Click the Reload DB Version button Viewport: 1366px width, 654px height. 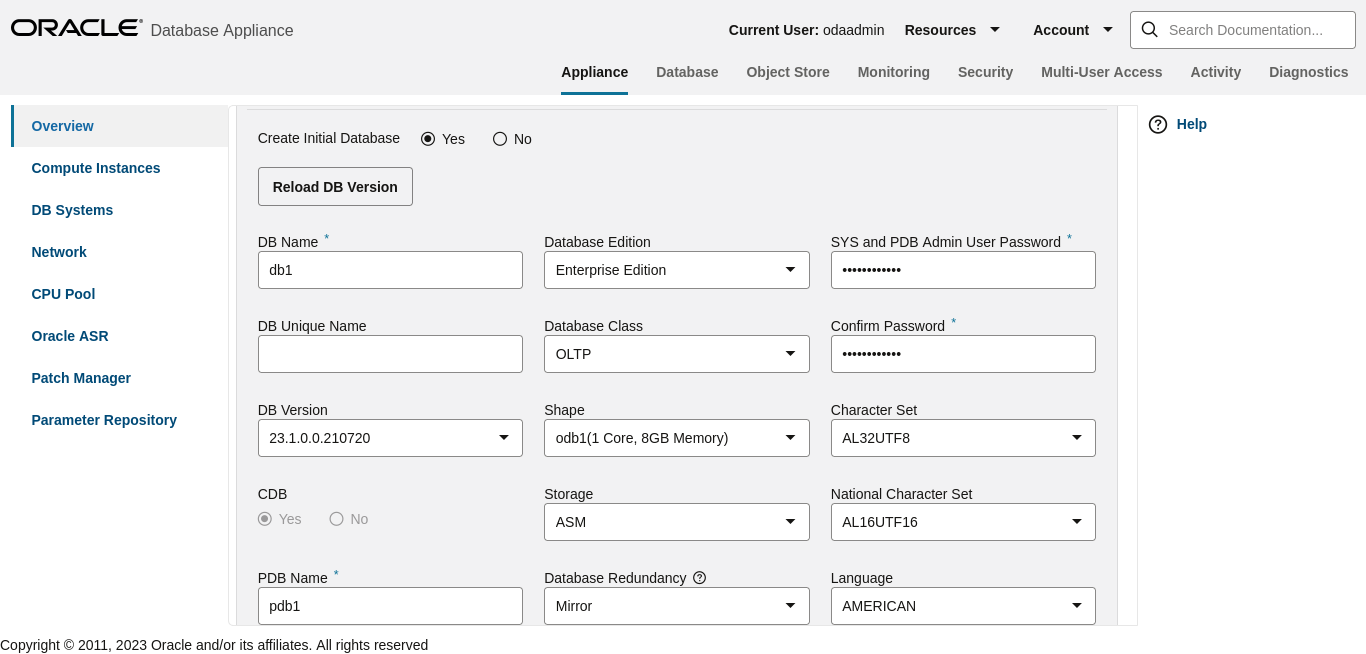pyautogui.click(x=335, y=187)
